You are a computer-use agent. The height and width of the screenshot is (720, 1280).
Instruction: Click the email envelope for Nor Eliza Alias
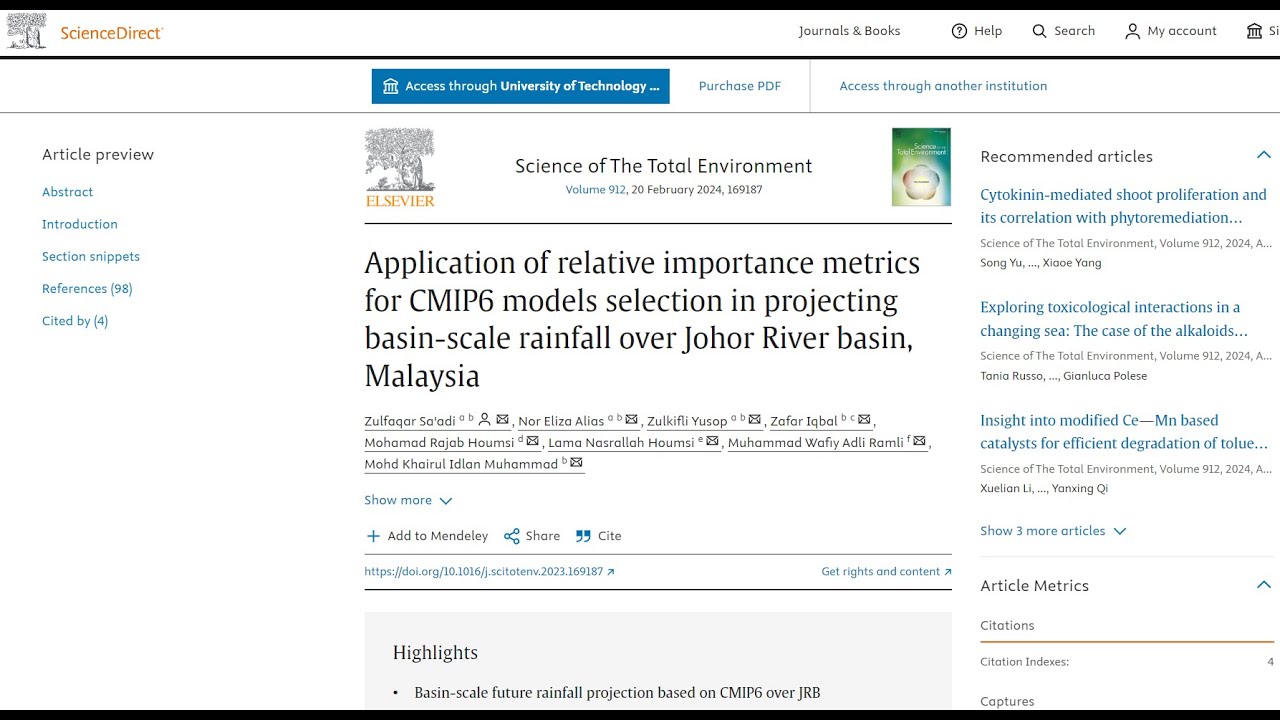631,420
